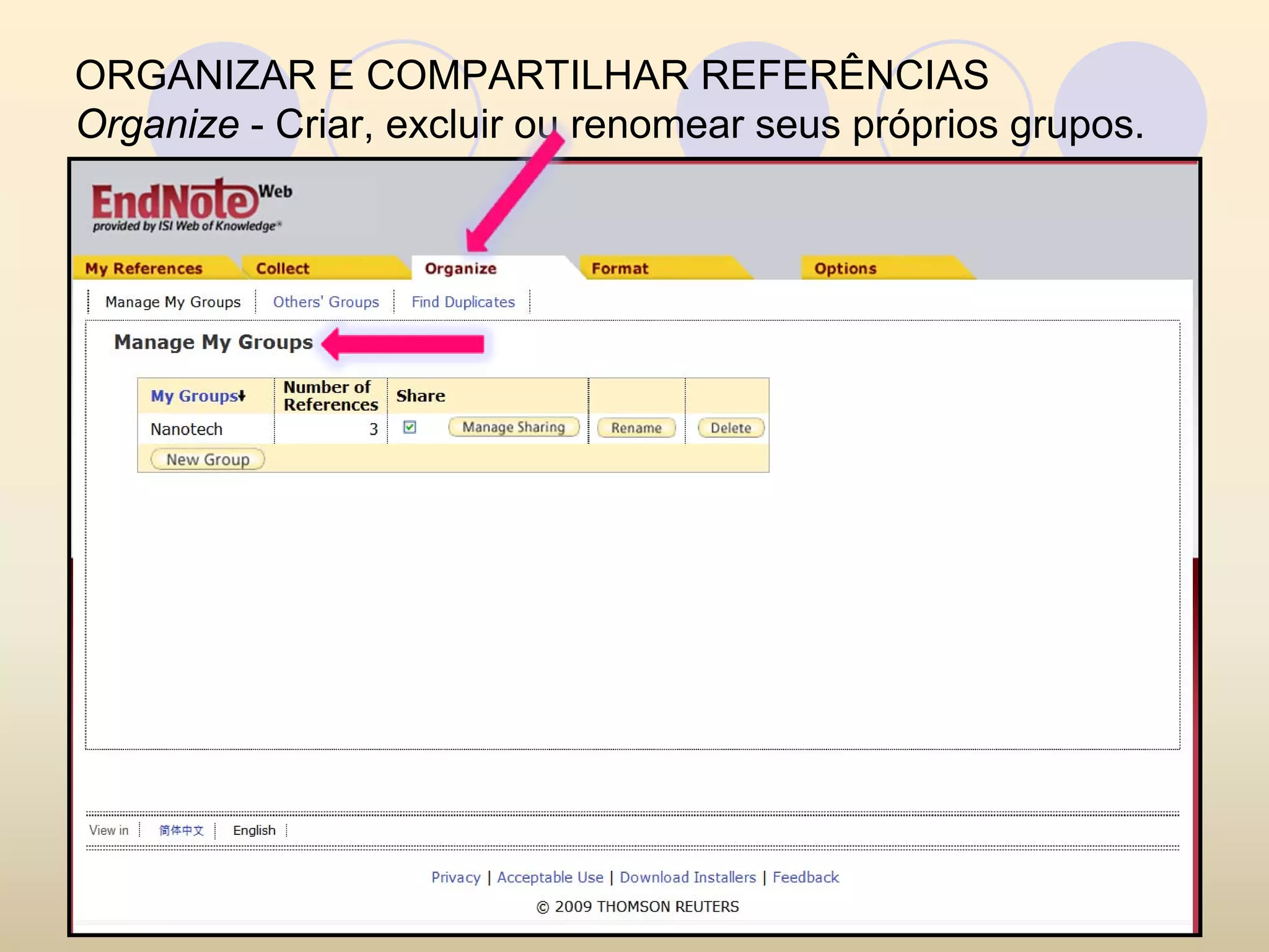Select English language view
This screenshot has height=952, width=1269.
pyautogui.click(x=254, y=831)
